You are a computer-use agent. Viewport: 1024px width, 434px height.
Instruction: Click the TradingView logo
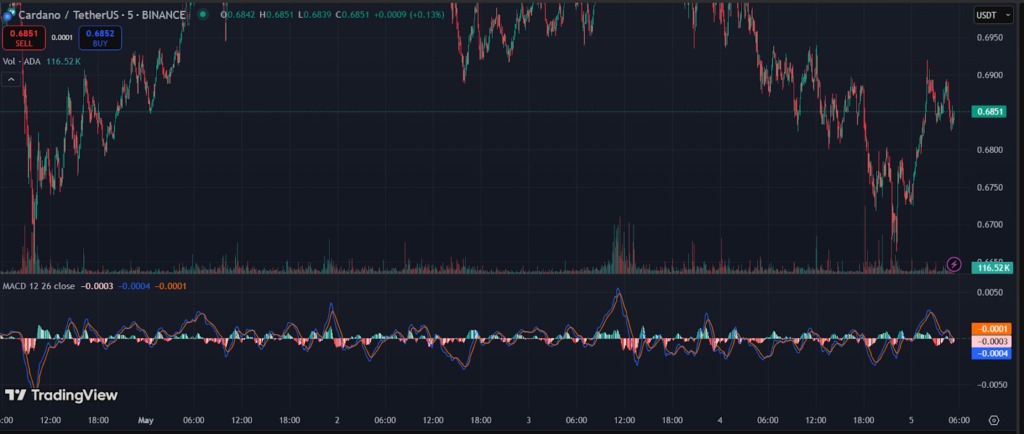tap(61, 395)
